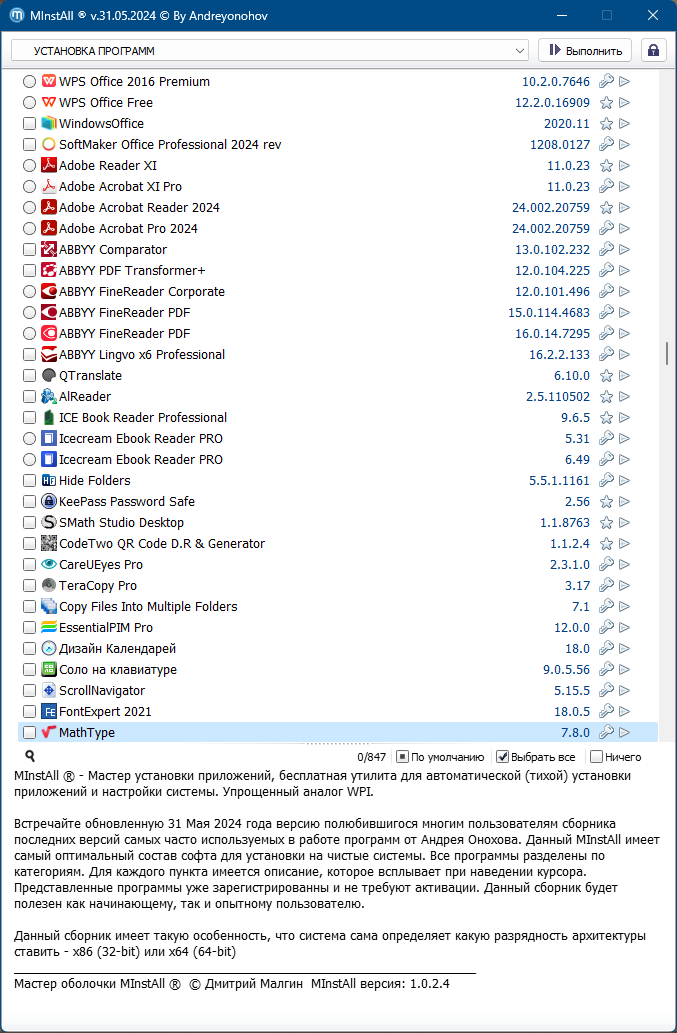Click the MInstAll app logo in title bar
The width and height of the screenshot is (677, 1033).
coord(18,15)
